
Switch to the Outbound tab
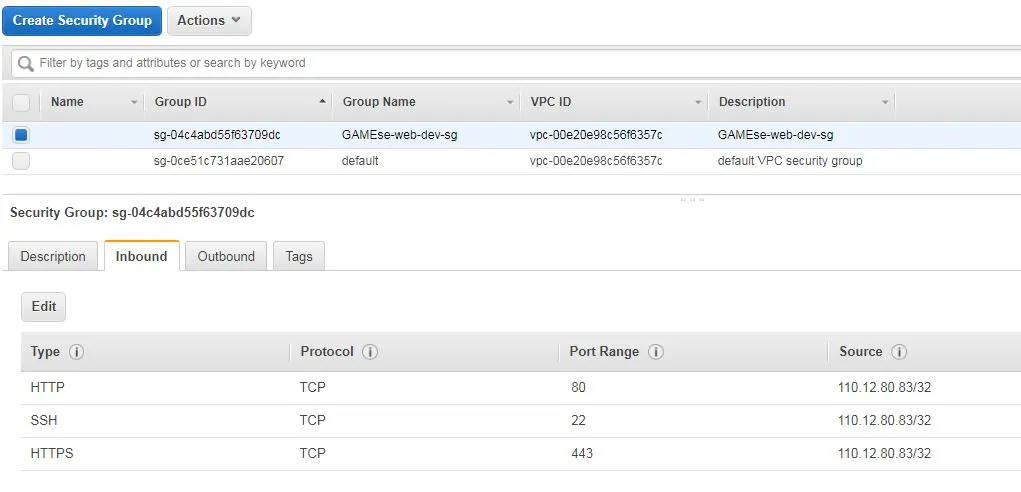[226, 256]
